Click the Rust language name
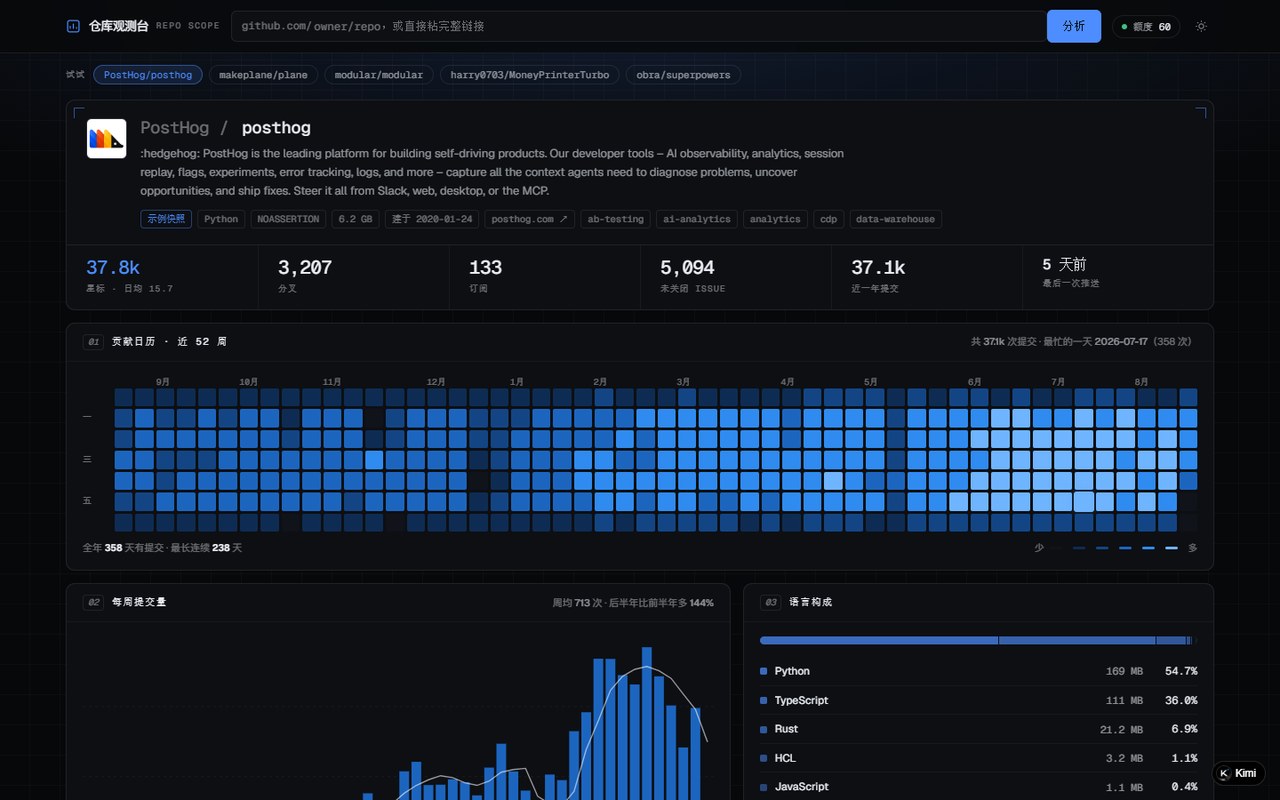 point(786,729)
